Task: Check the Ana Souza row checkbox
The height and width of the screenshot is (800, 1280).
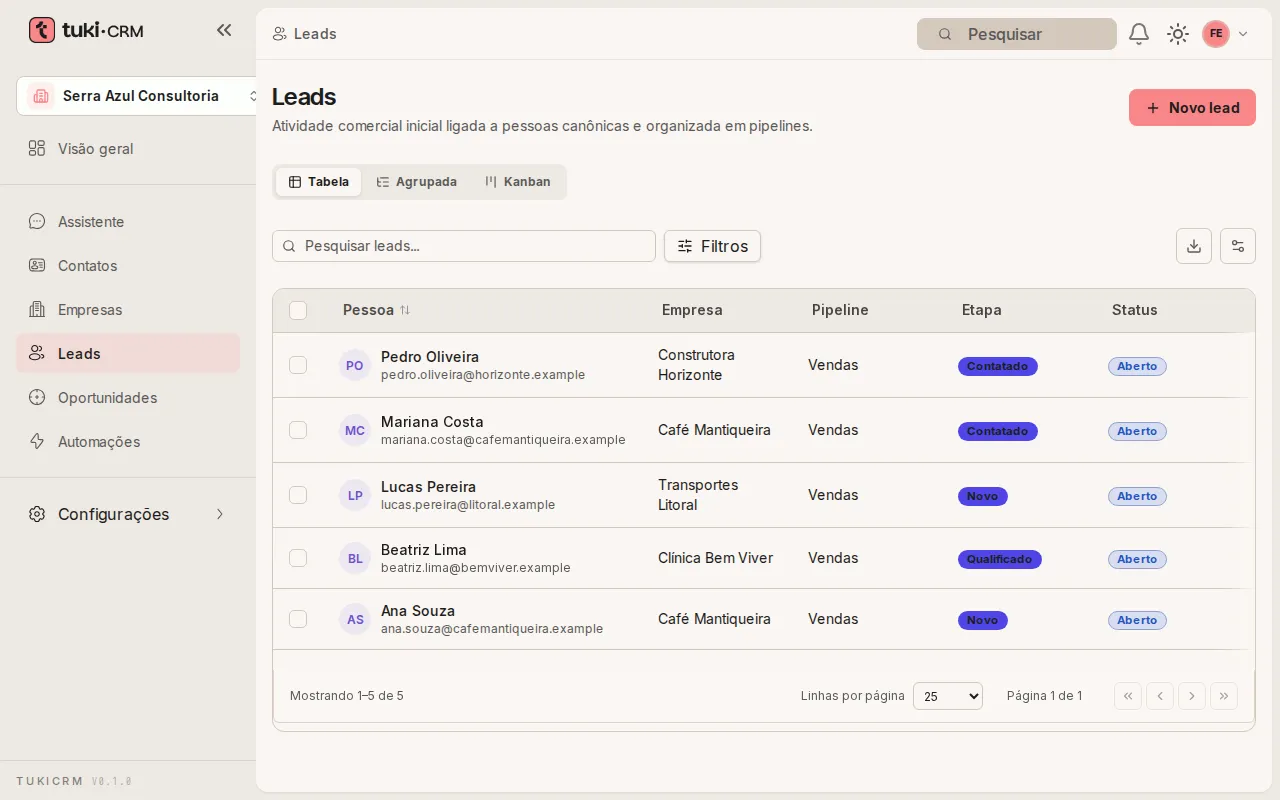Action: click(x=298, y=619)
